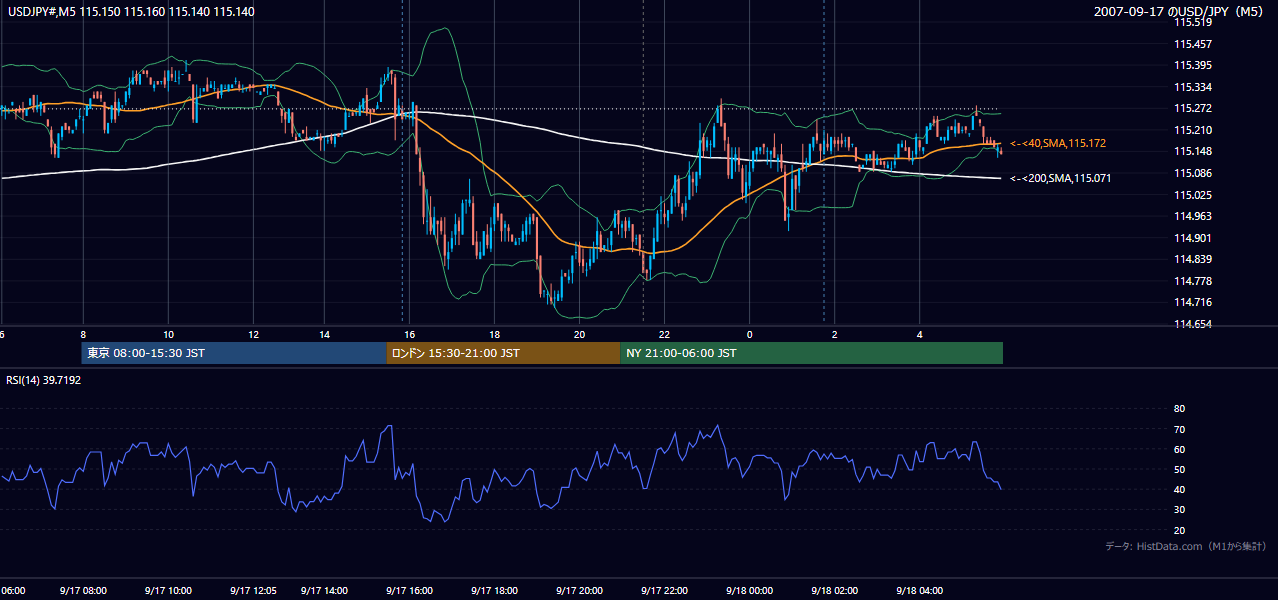Click RSI scale value 80
Image resolution: width=1278 pixels, height=600 pixels.
[x=1179, y=409]
